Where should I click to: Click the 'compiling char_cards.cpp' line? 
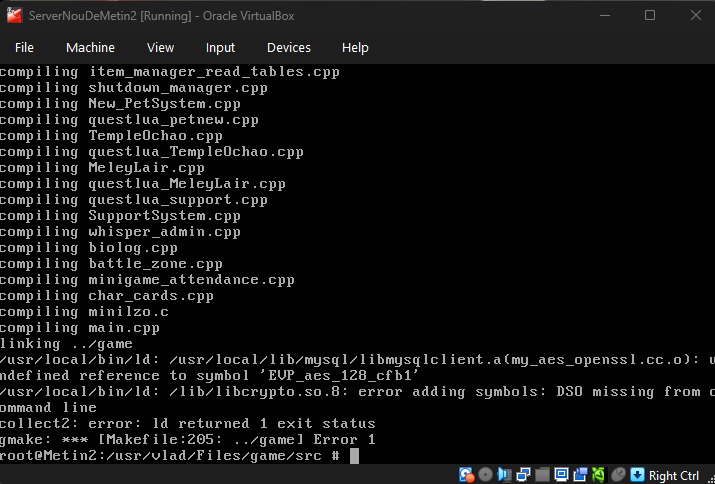coord(107,296)
